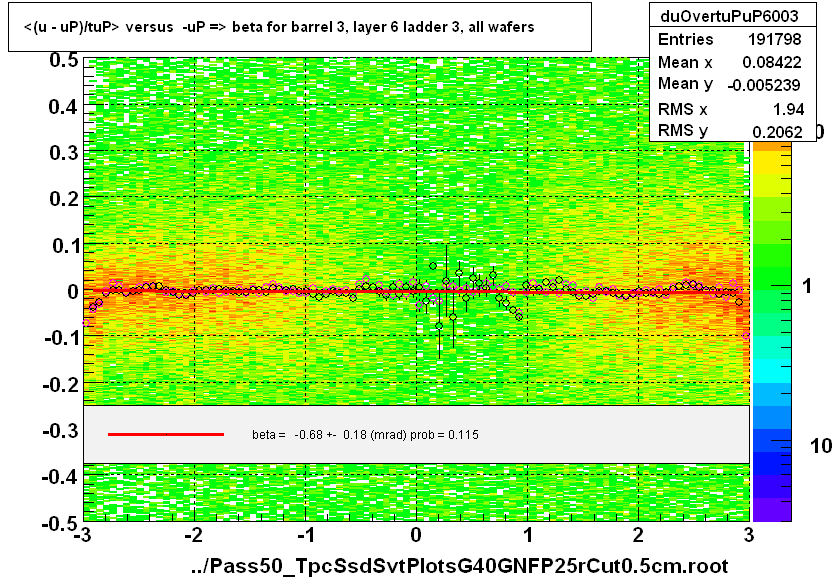Click the histogram title text box
This screenshot has height=579, width=833.
[x=300, y=27]
